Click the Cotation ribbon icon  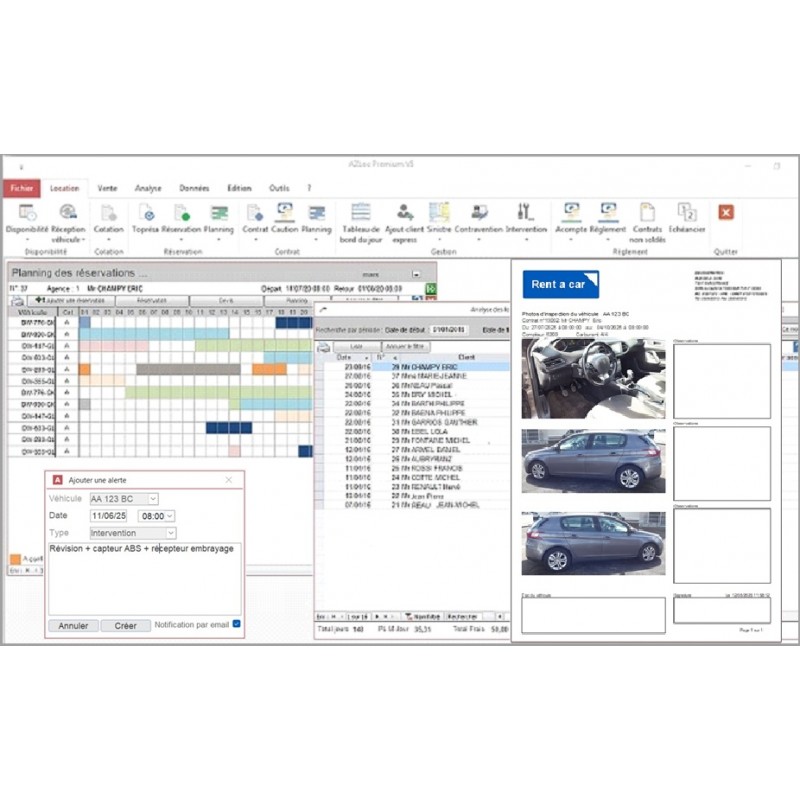click(x=108, y=212)
